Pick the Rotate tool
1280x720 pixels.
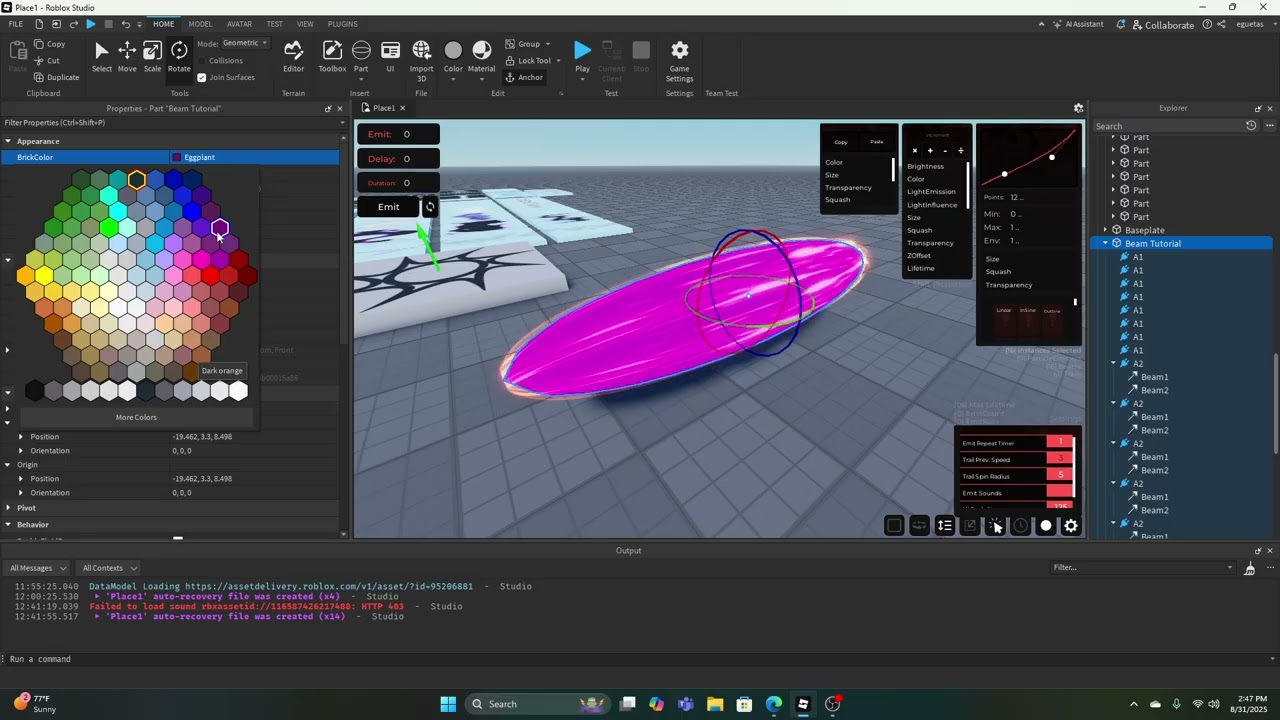click(179, 57)
